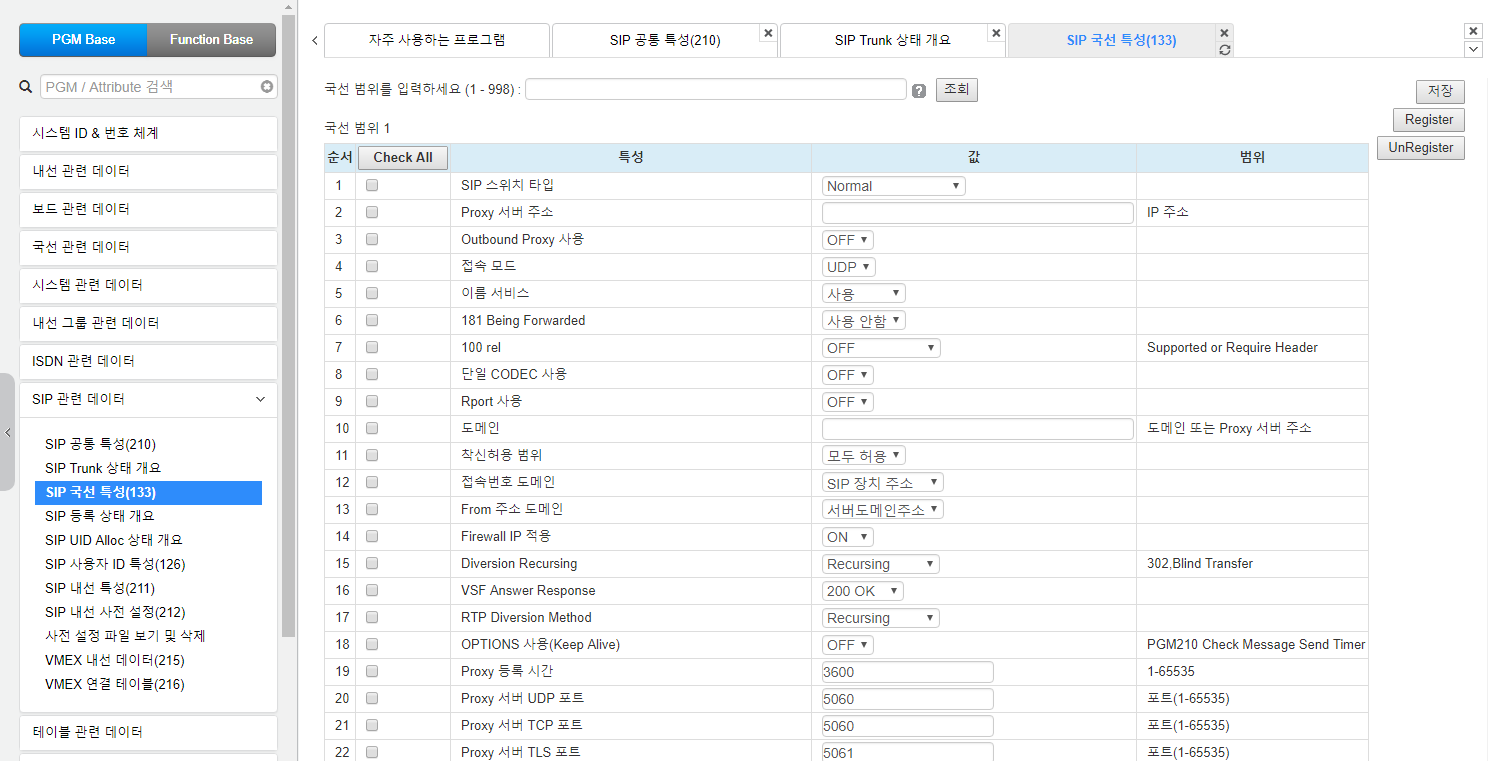Click the Proxy 등록 시간 3600 field

(908, 672)
